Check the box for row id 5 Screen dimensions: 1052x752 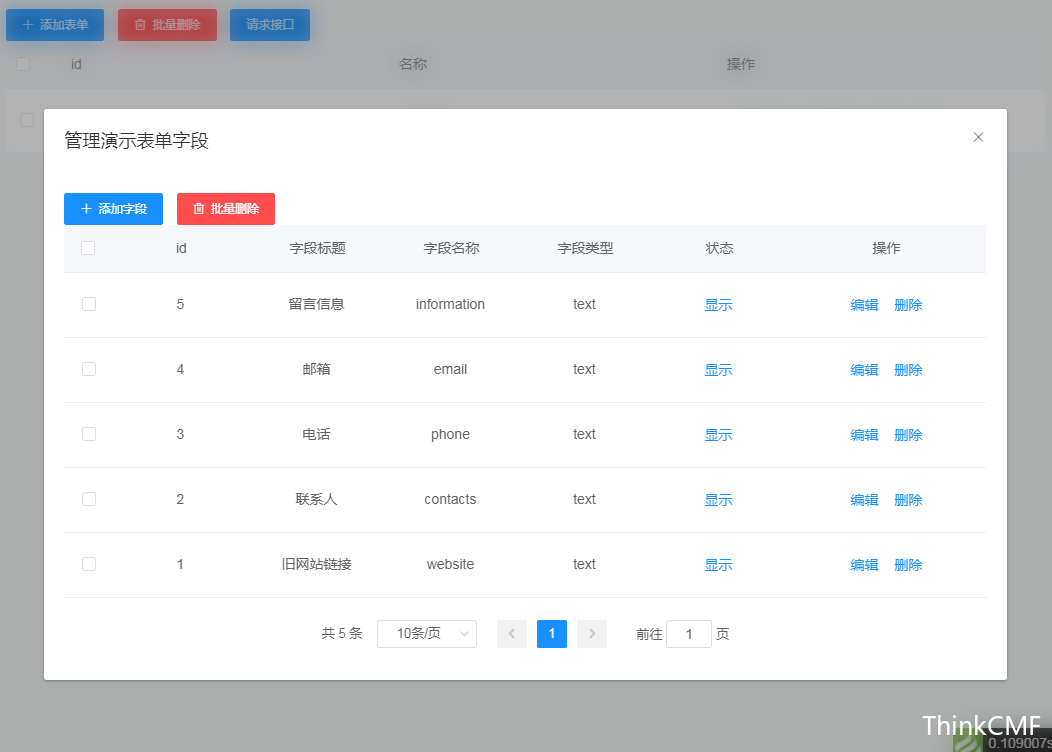tap(89, 304)
